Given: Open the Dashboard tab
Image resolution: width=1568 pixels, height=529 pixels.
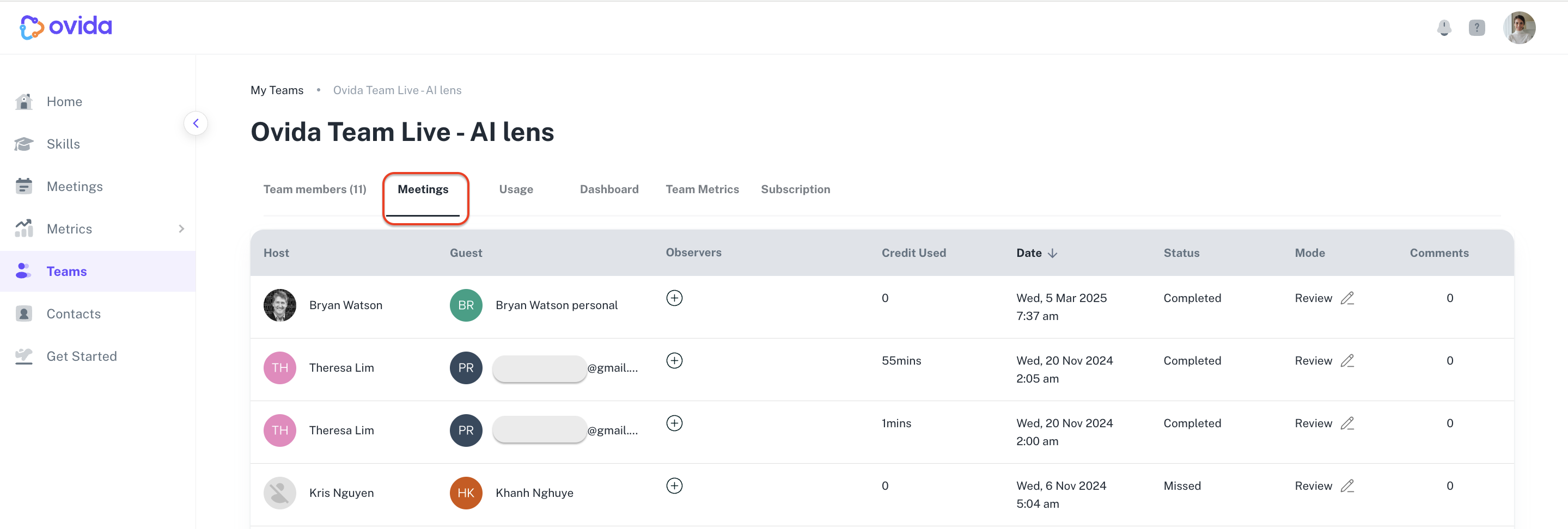Looking at the screenshot, I should pos(609,190).
